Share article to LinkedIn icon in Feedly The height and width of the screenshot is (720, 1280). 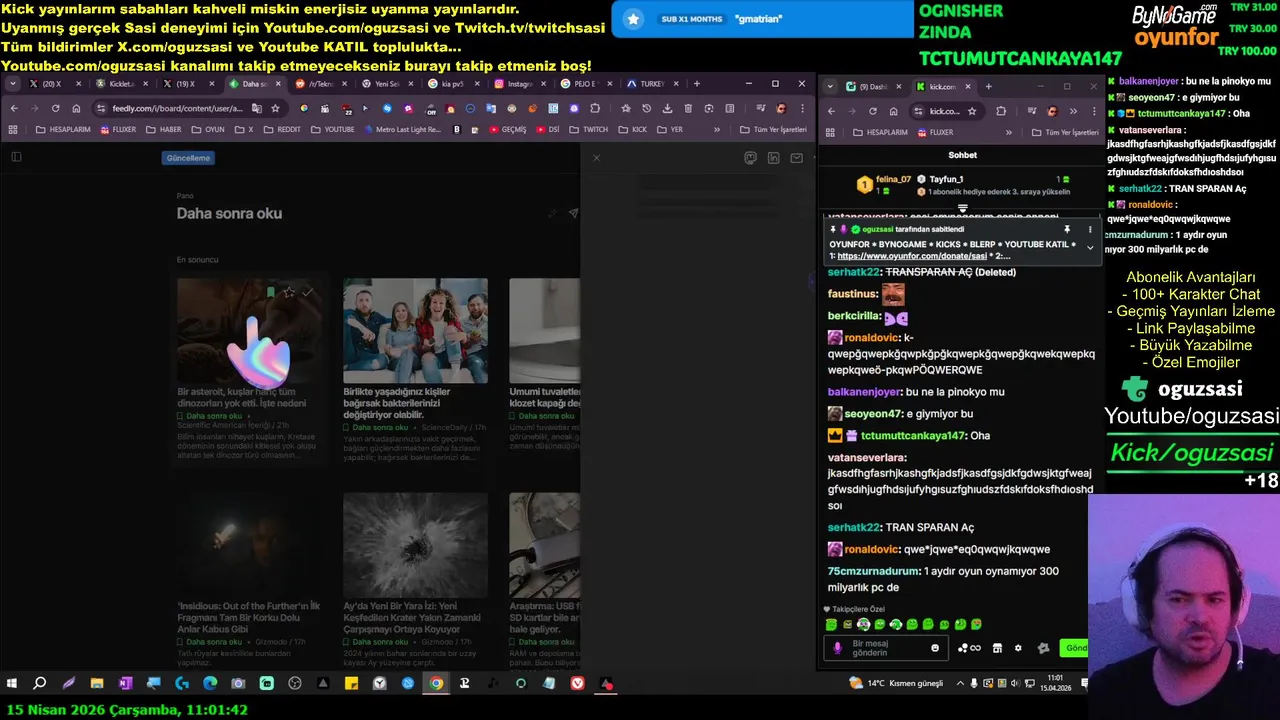tap(773, 157)
